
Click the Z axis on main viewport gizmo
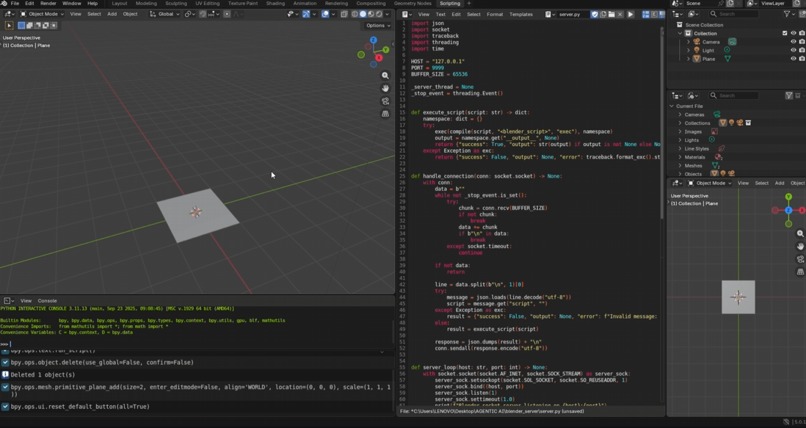(374, 40)
